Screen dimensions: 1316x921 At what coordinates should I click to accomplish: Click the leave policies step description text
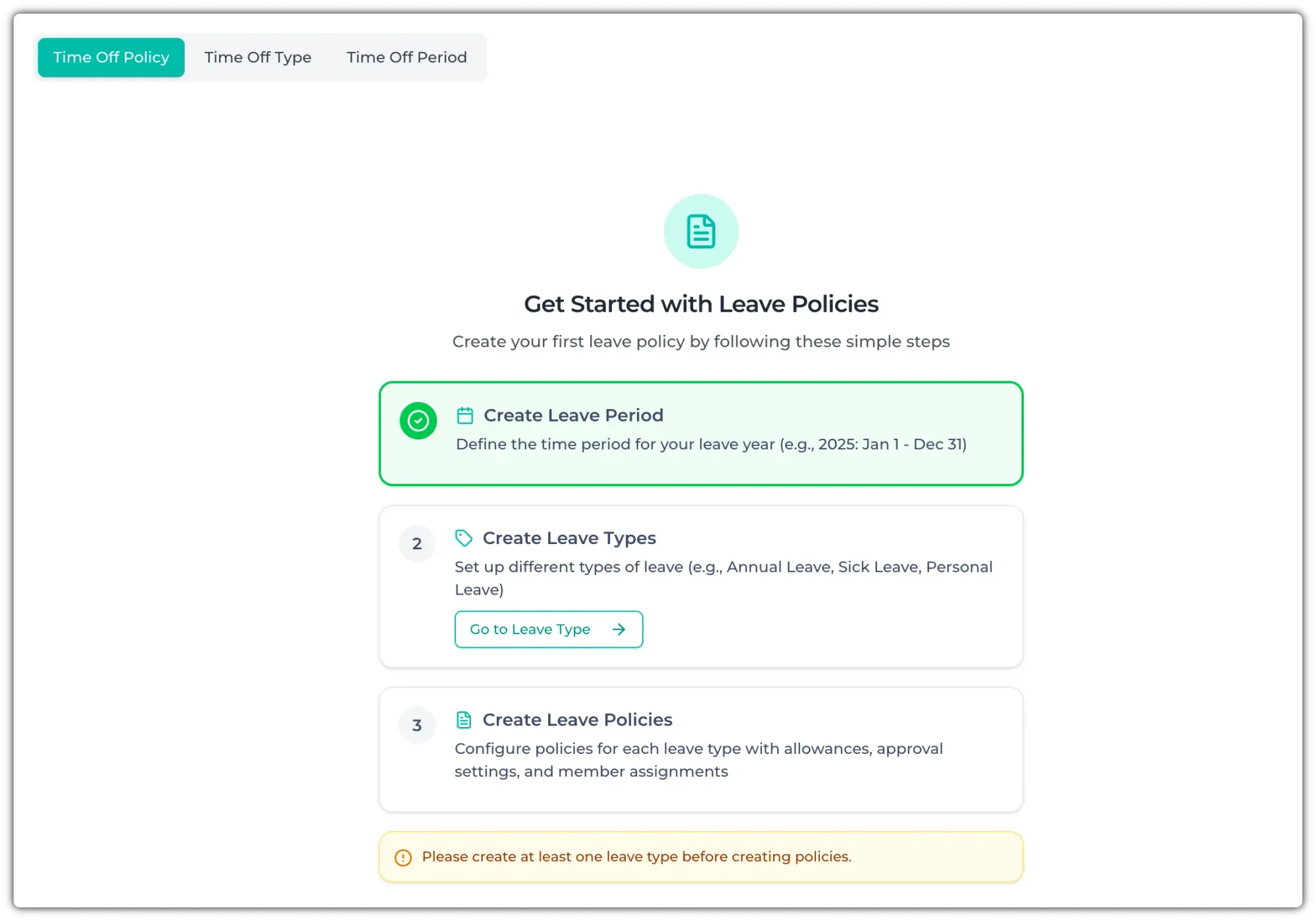[698, 760]
